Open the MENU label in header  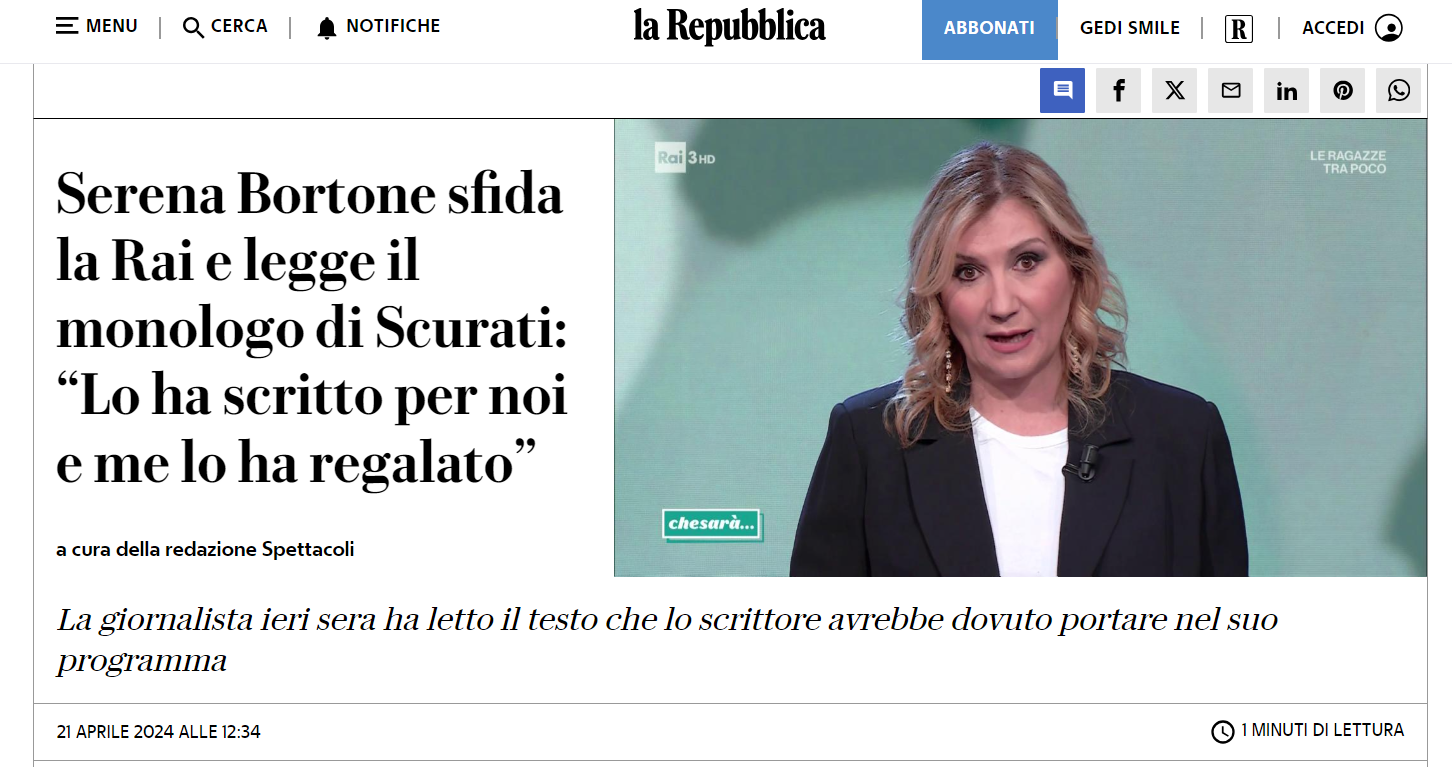(112, 26)
